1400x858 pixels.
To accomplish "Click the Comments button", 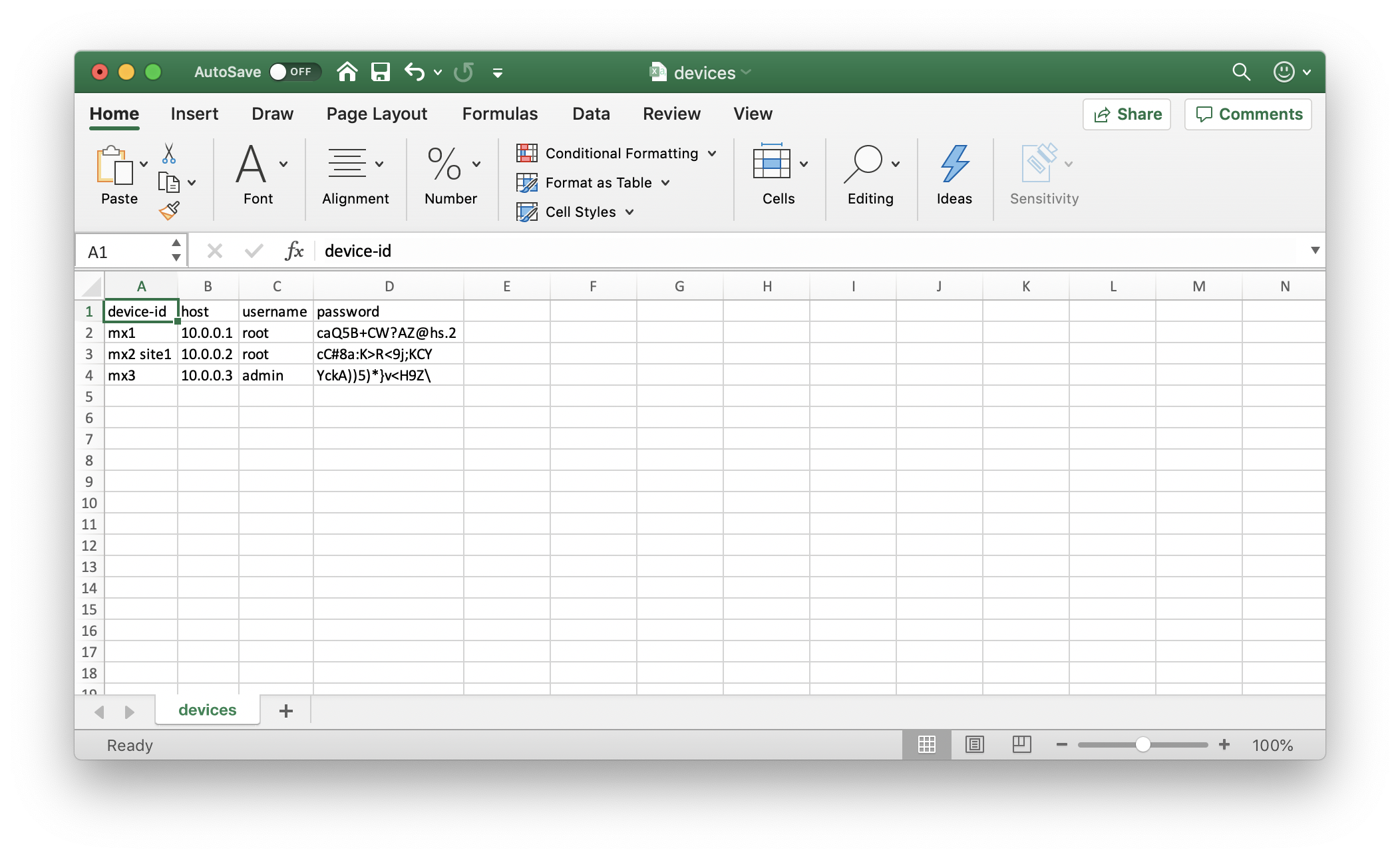I will [1249, 114].
